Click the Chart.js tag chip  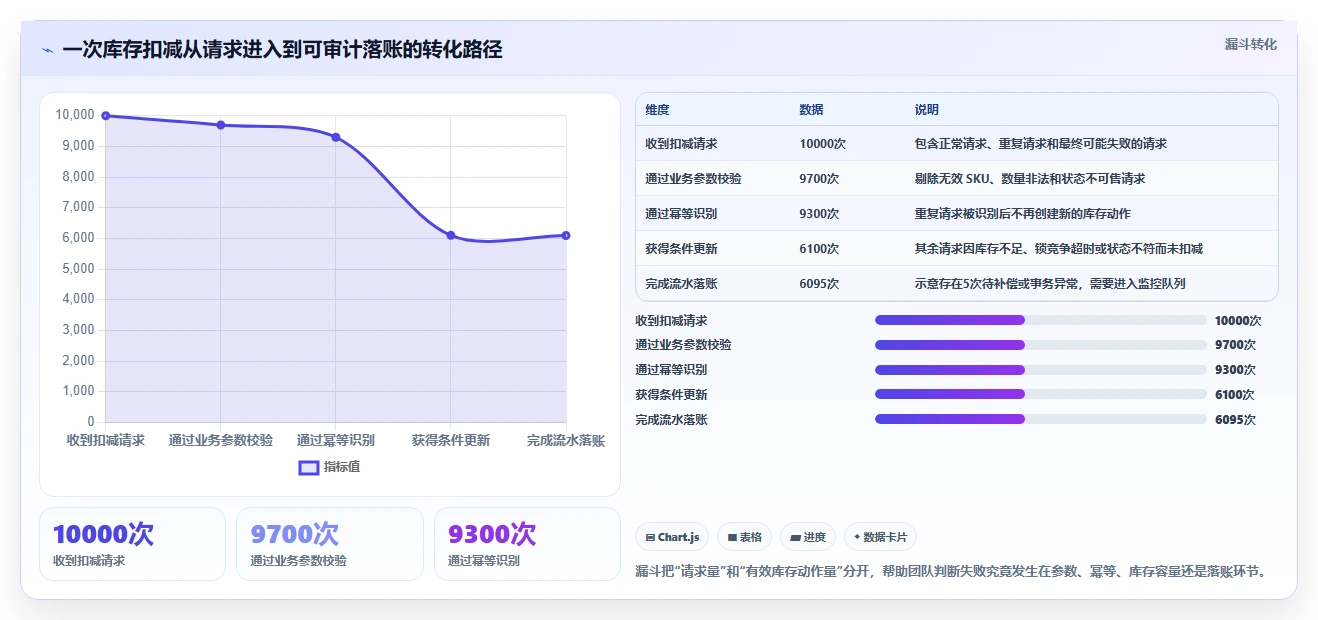tap(673, 537)
